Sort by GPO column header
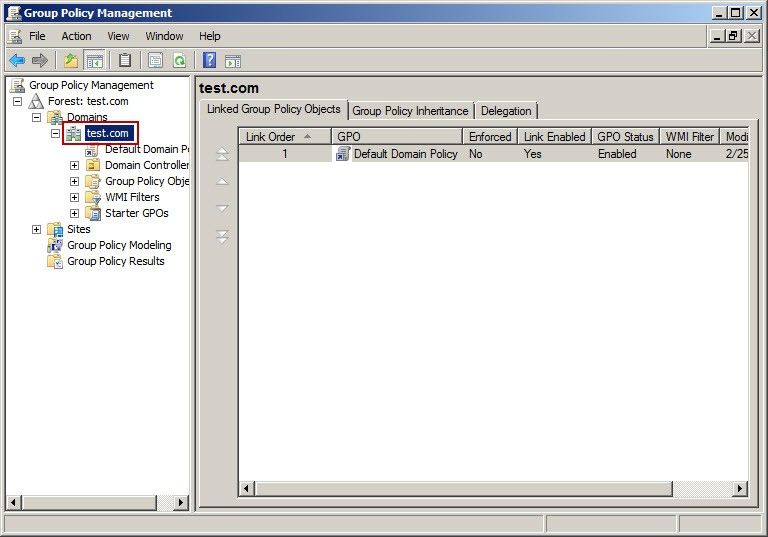Screen dimensions: 768x537 [x=397, y=137]
